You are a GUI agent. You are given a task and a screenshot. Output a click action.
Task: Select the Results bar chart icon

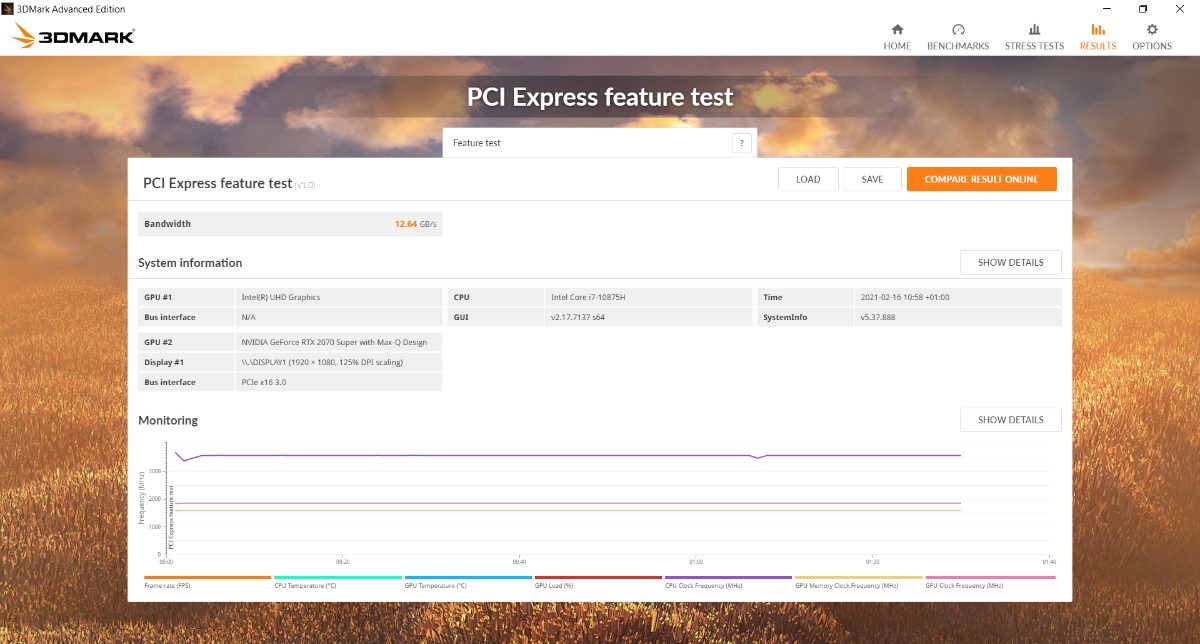coord(1098,30)
